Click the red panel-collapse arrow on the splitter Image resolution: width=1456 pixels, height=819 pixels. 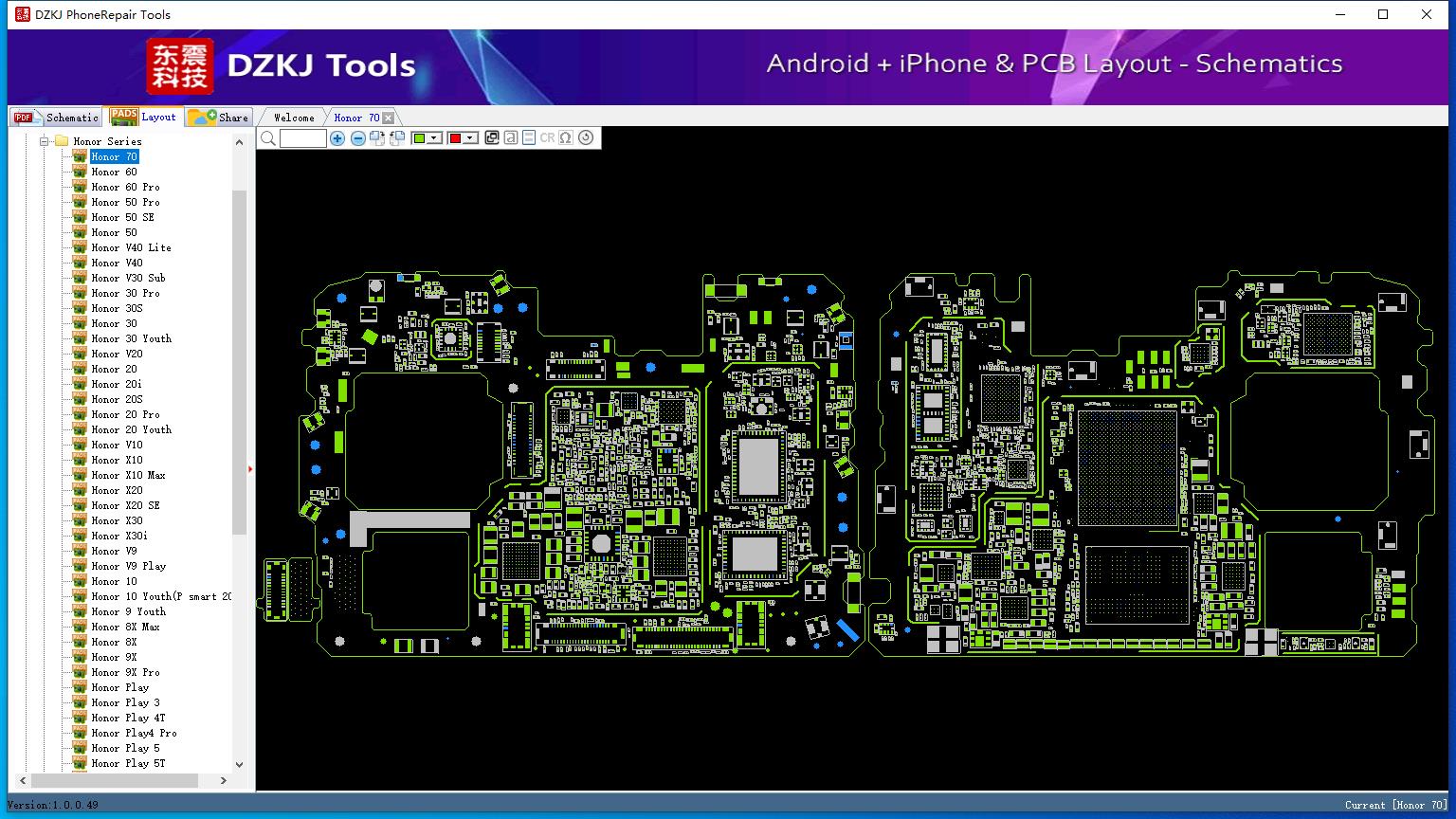point(250,468)
